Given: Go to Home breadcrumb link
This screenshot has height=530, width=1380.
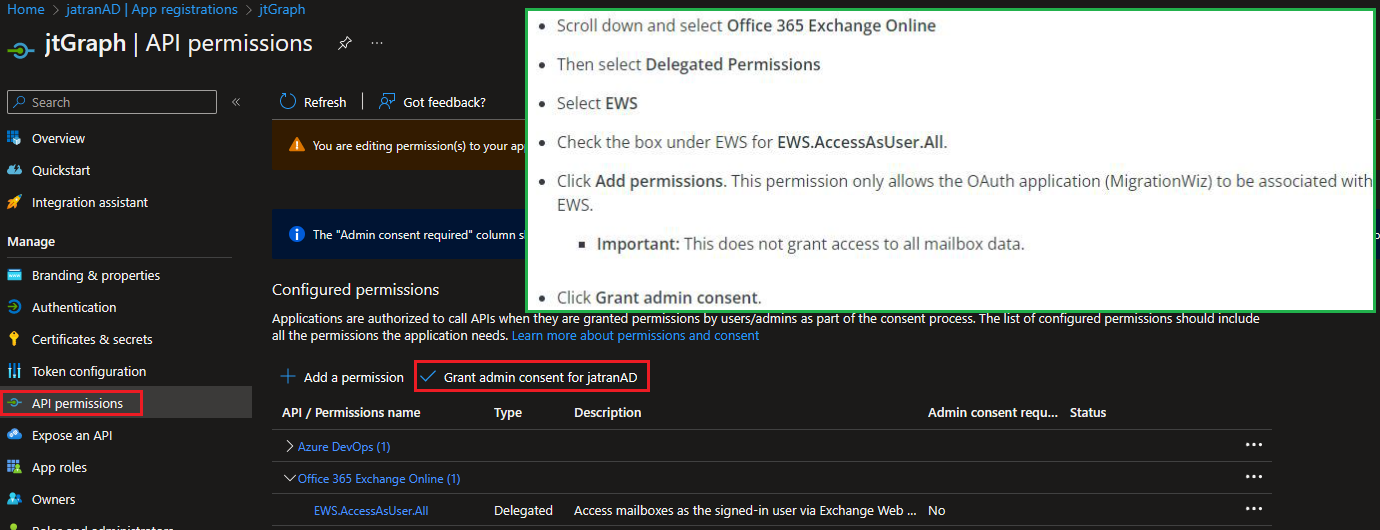Looking at the screenshot, I should click(x=26, y=9).
